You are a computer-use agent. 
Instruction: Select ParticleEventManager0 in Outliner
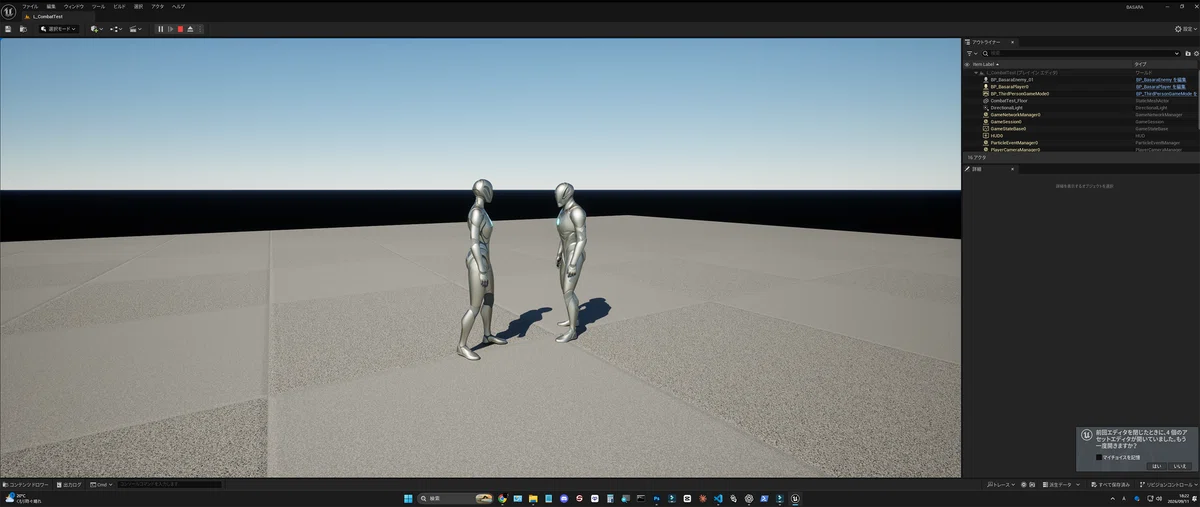point(1014,143)
